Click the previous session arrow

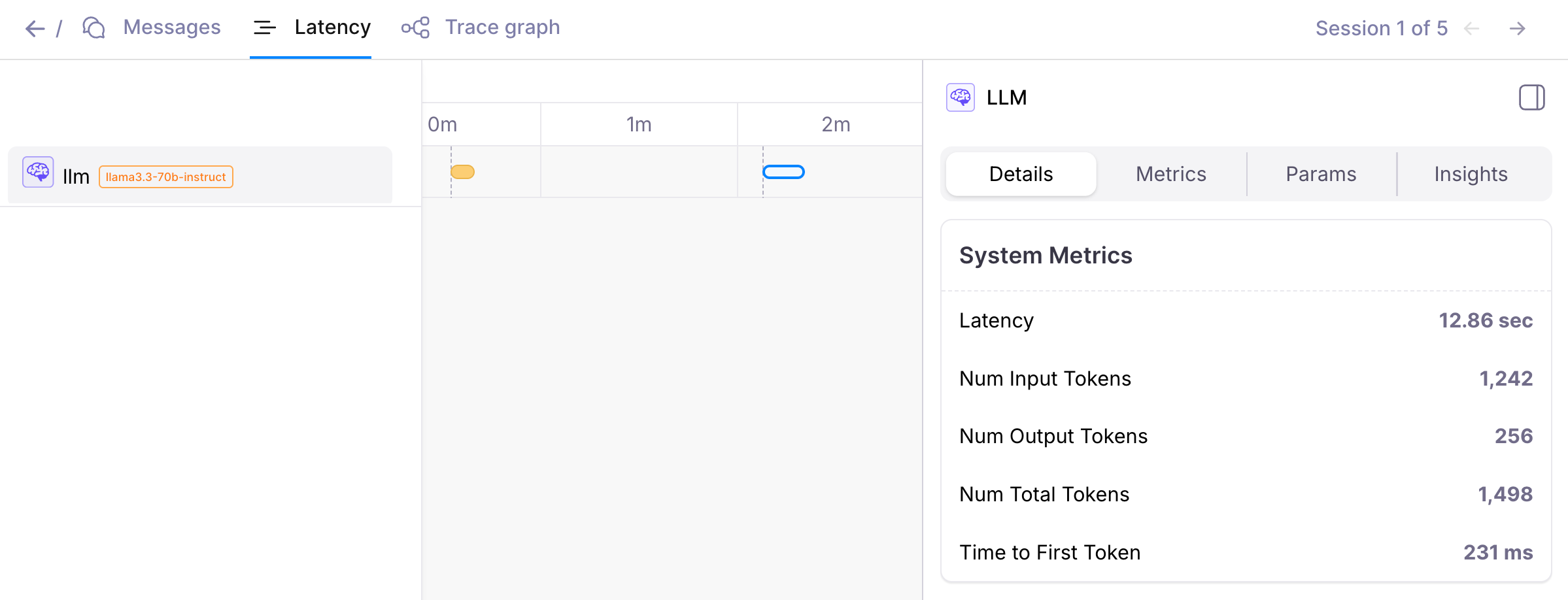(x=1471, y=29)
